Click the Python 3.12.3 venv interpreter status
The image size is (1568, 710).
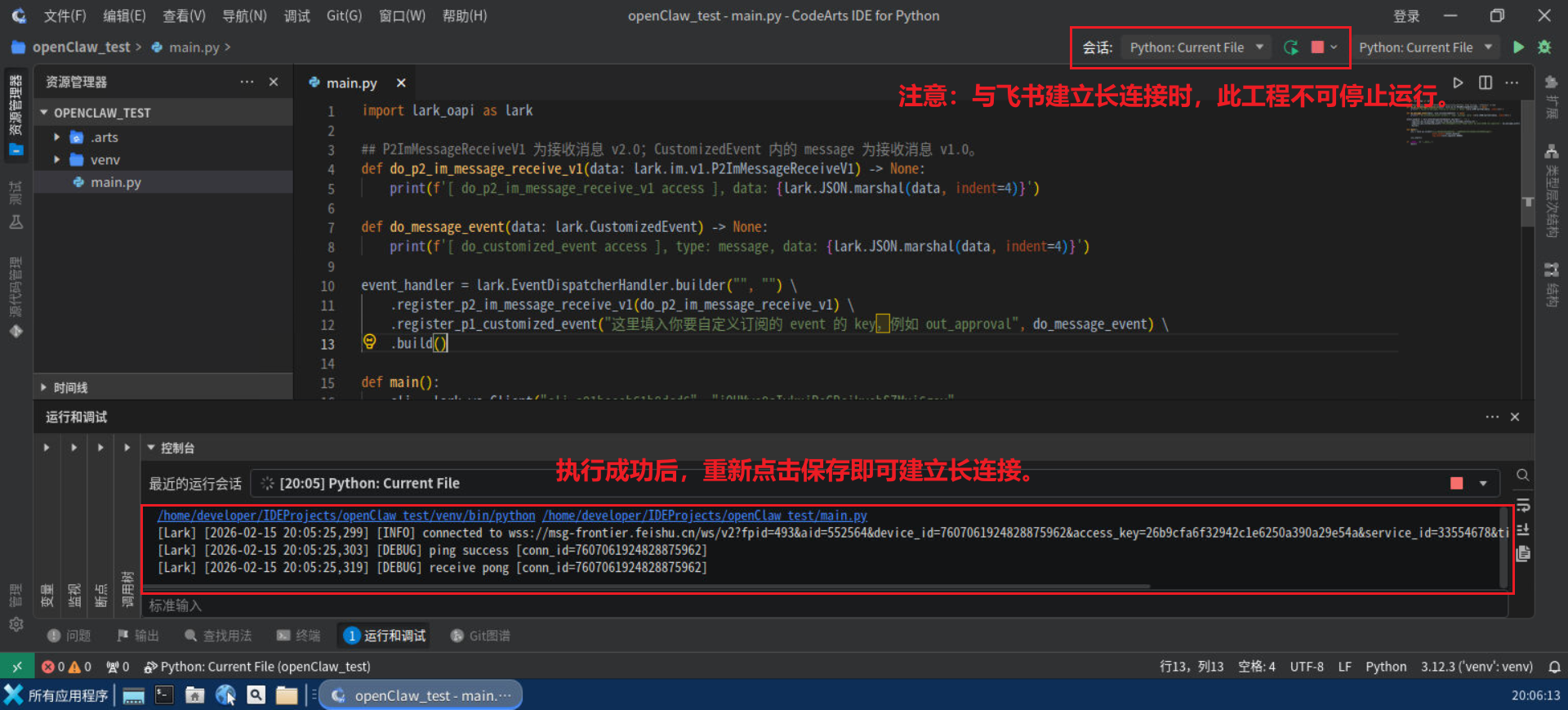coord(1477,667)
